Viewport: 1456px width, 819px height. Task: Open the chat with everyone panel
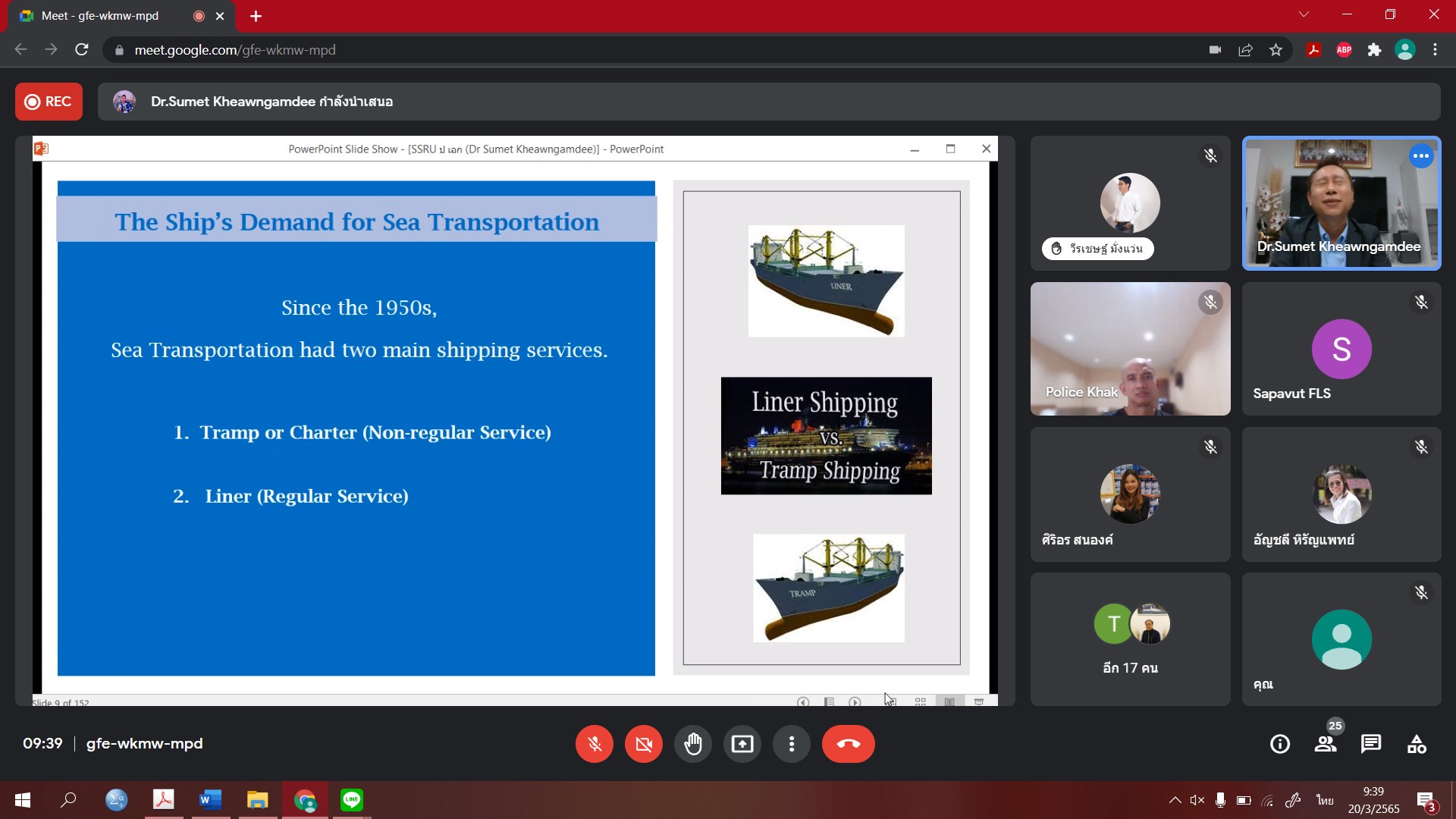(1371, 744)
